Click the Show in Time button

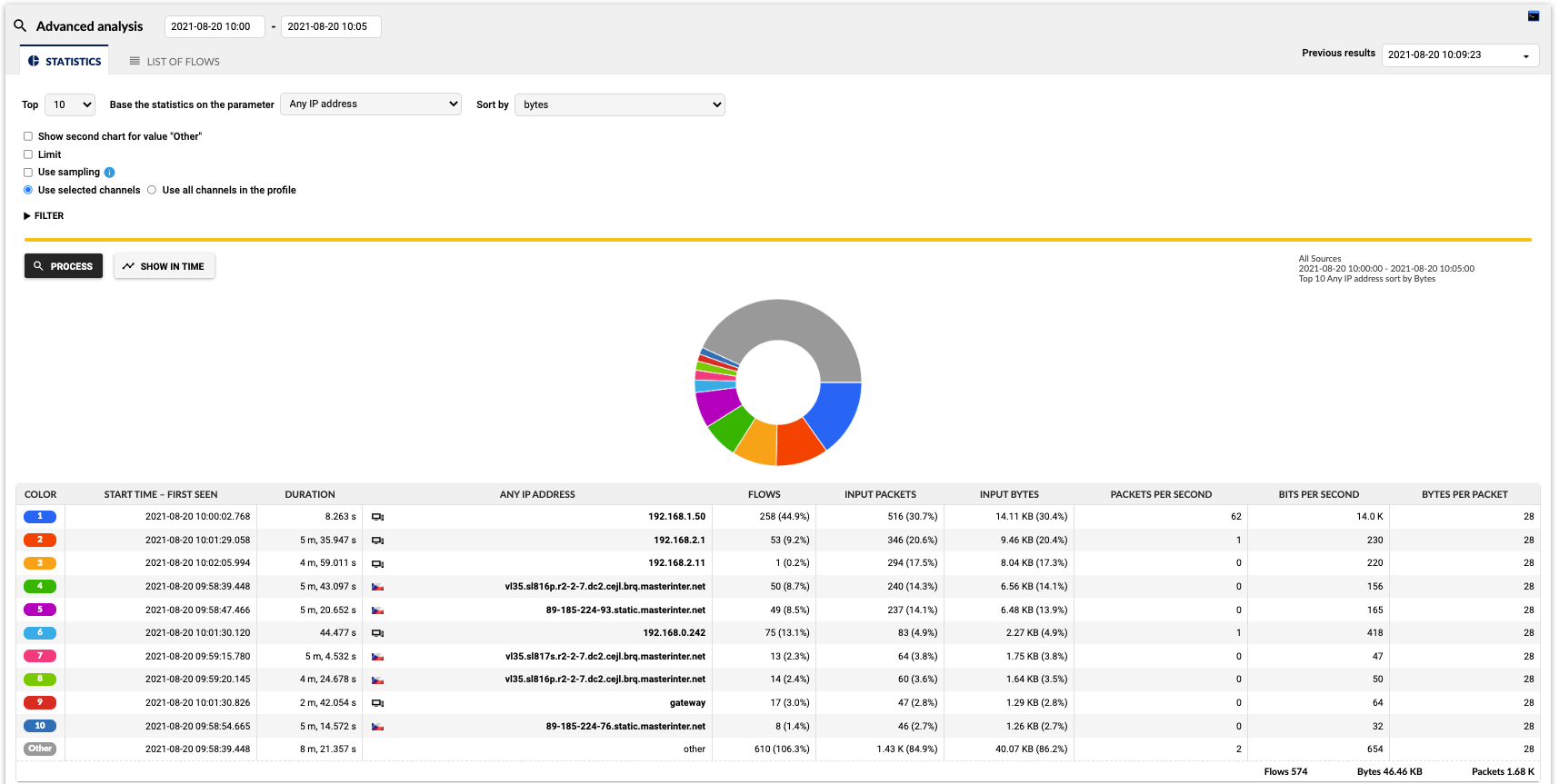pyautogui.click(x=164, y=266)
